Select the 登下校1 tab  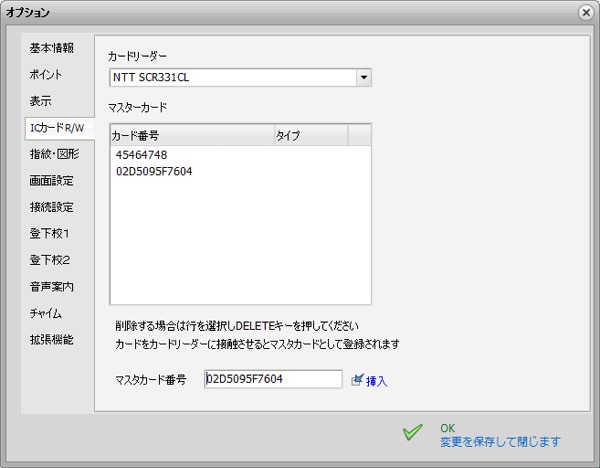(49, 233)
